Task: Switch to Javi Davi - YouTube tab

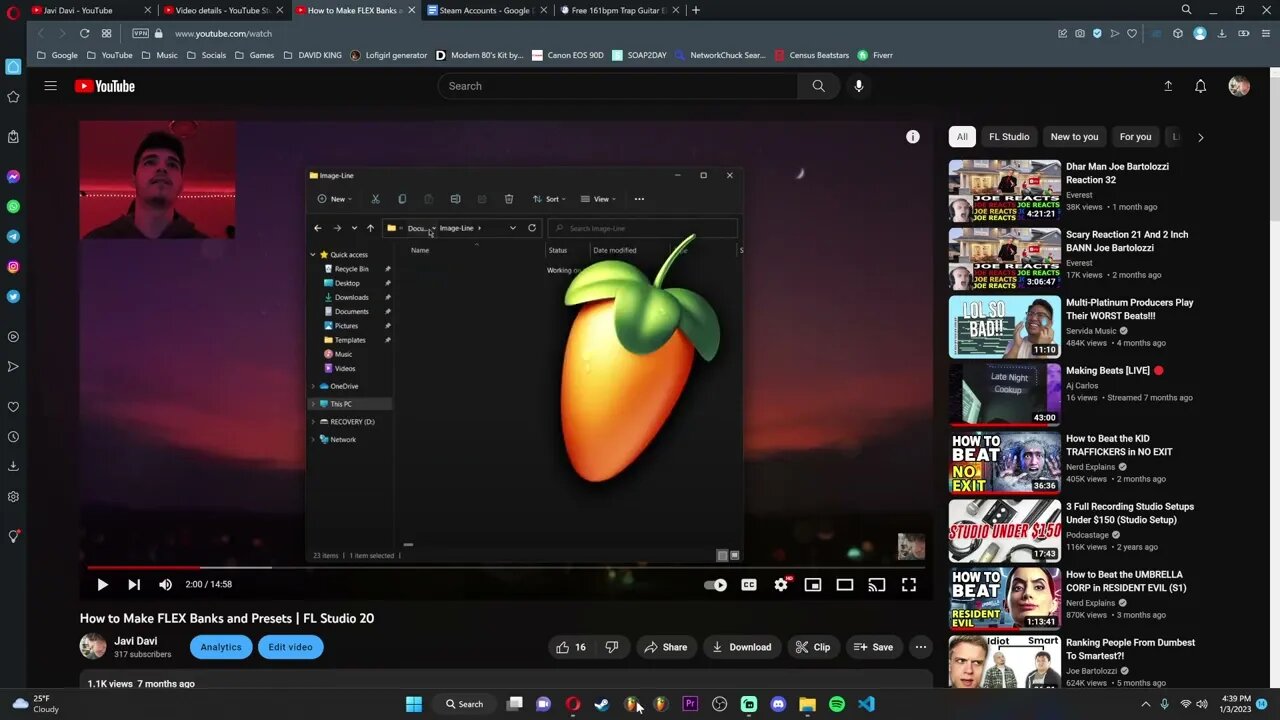Action: click(x=92, y=10)
